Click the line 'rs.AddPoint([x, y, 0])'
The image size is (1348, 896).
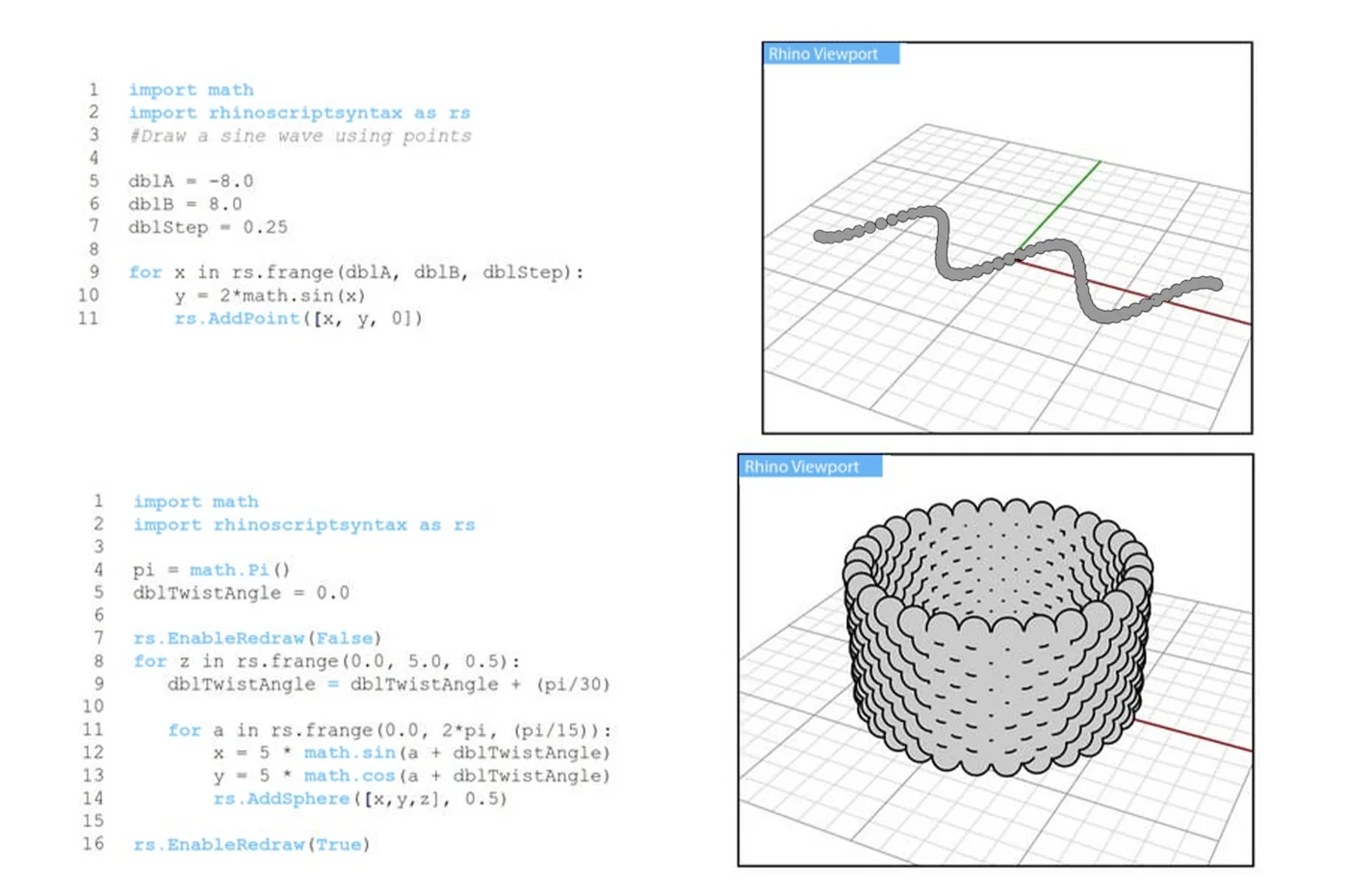coord(298,319)
